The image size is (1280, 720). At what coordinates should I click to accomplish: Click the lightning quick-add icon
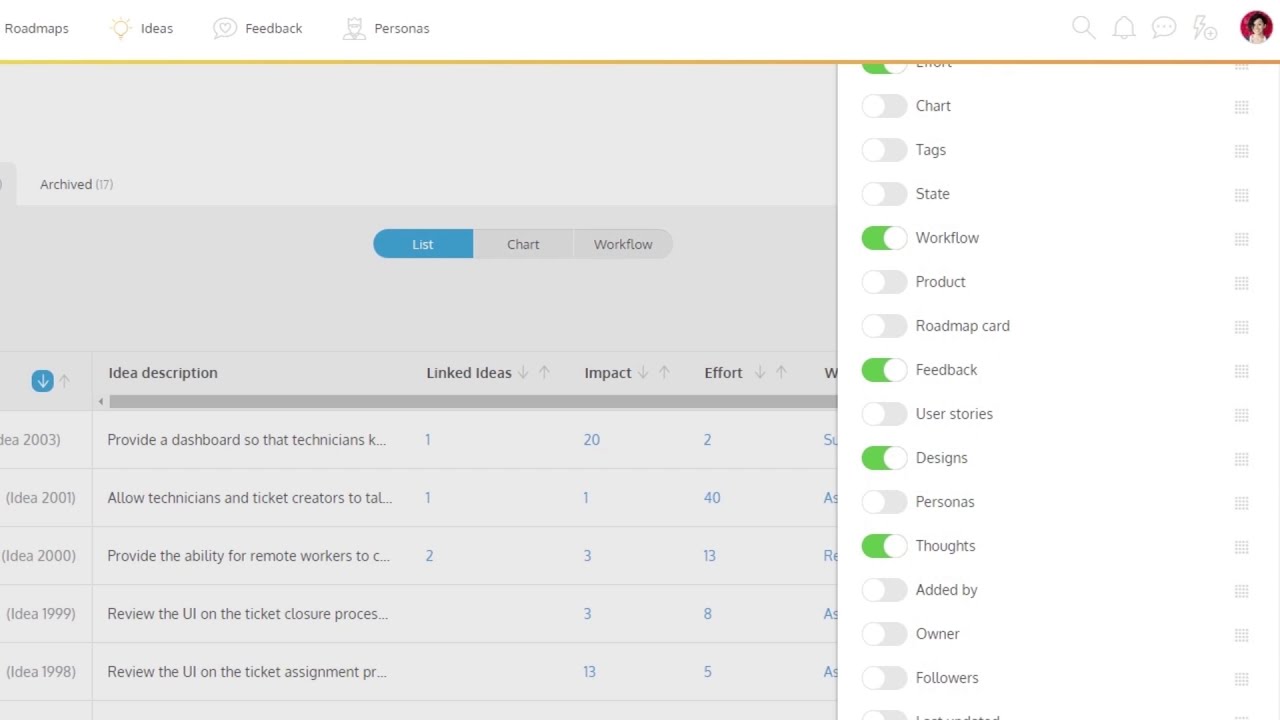1205,28
